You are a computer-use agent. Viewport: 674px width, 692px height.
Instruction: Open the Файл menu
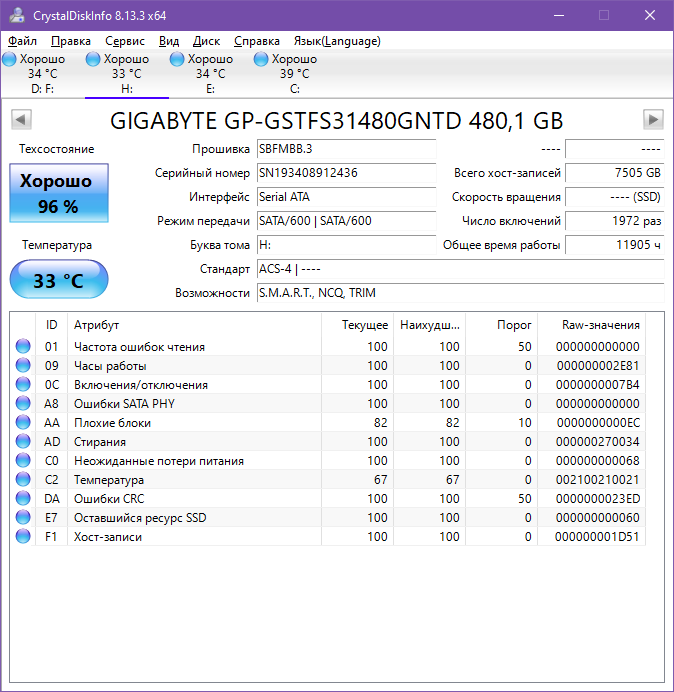coord(22,41)
